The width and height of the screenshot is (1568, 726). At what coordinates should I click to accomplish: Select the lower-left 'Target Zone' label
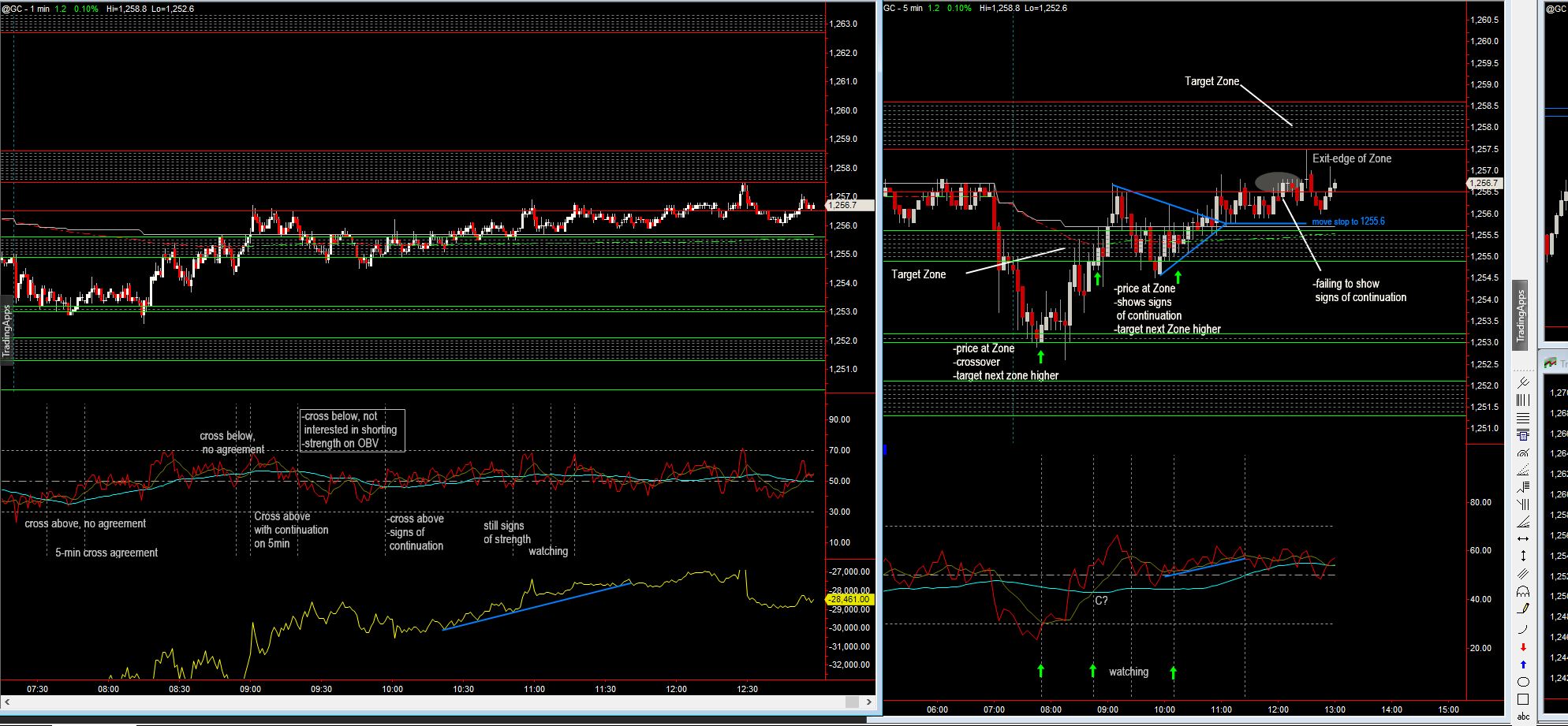(x=918, y=274)
